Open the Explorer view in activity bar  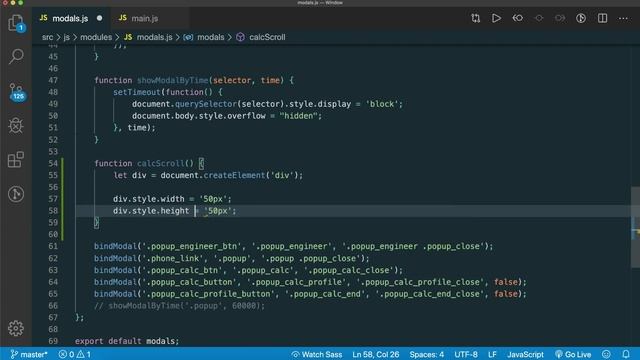coord(16,23)
